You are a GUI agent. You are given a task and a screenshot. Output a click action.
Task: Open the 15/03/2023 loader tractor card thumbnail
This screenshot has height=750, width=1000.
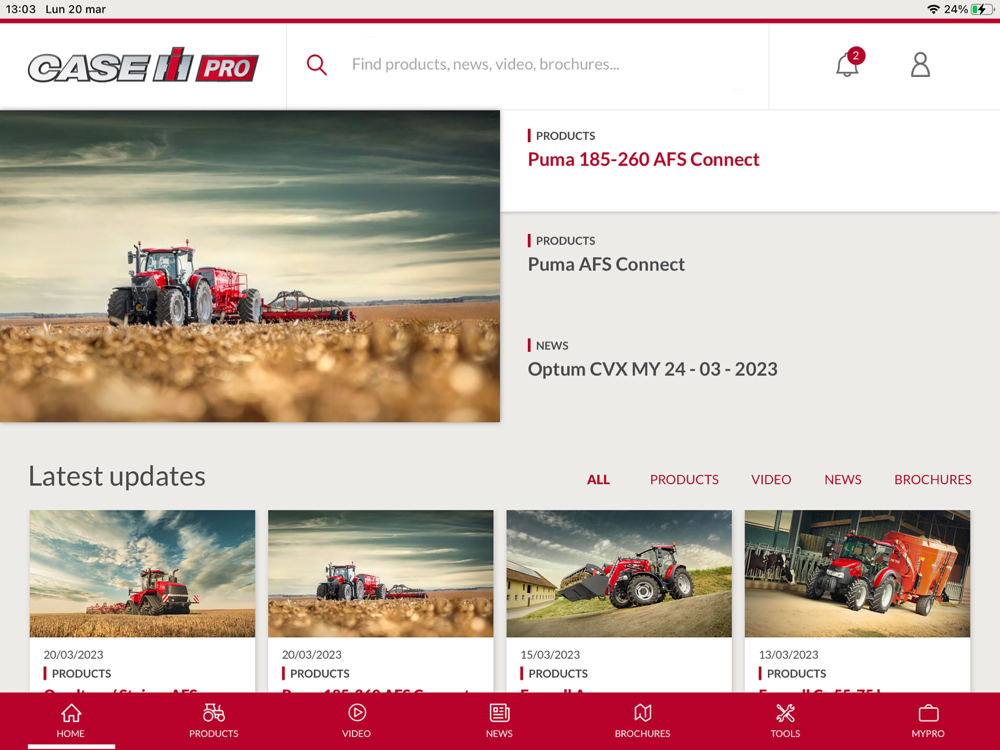point(619,573)
